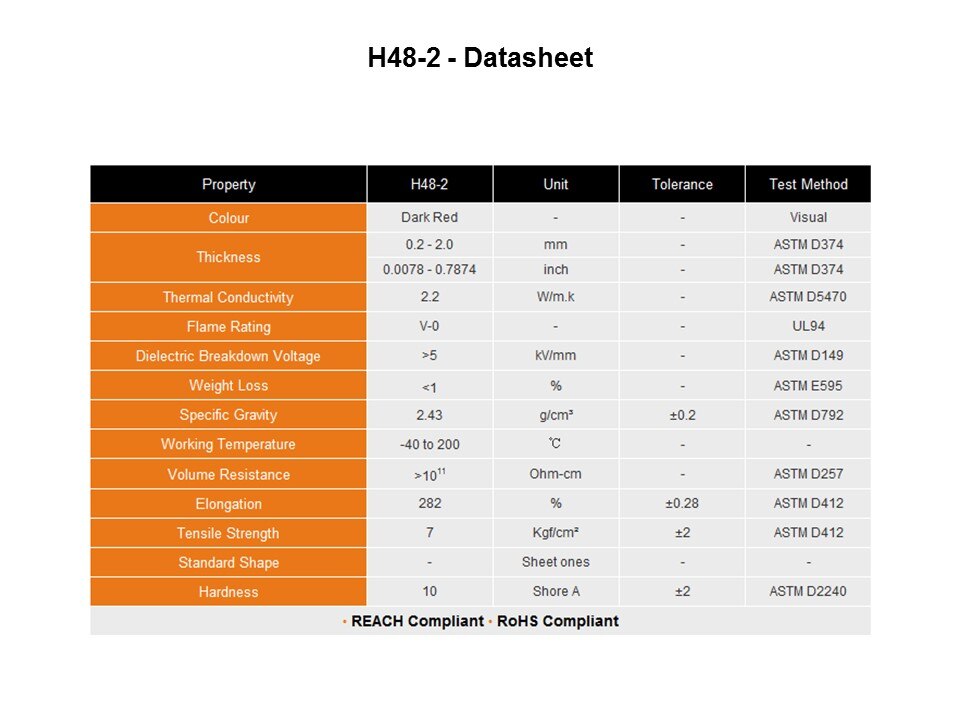The width and height of the screenshot is (960, 720).
Task: Select the Weight Loss row label
Action: pos(228,386)
